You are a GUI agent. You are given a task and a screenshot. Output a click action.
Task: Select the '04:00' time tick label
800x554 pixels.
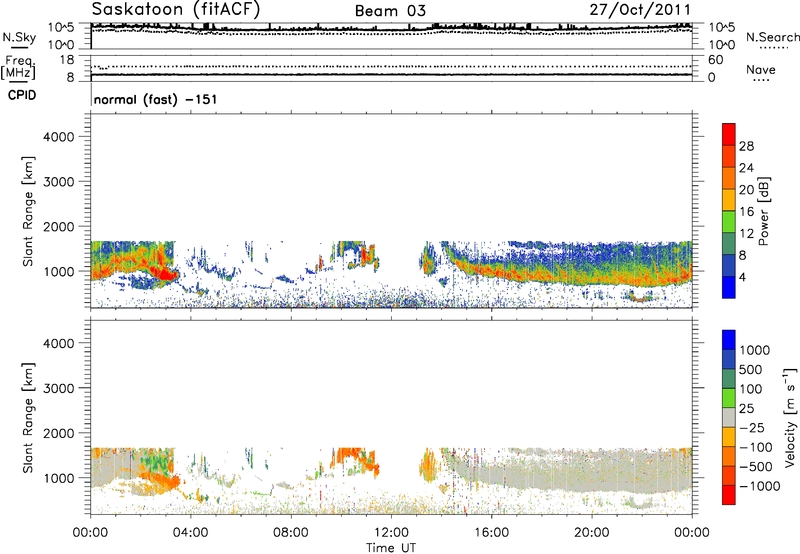click(190, 533)
